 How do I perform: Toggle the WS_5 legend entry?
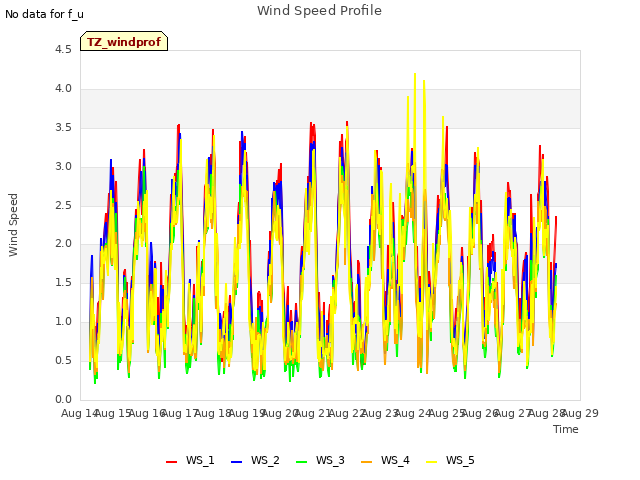450,460
